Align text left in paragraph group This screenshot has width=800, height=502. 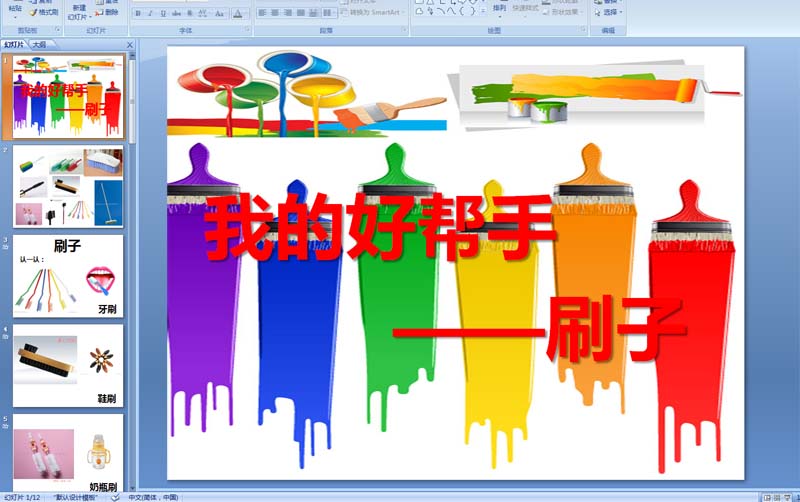[263, 13]
